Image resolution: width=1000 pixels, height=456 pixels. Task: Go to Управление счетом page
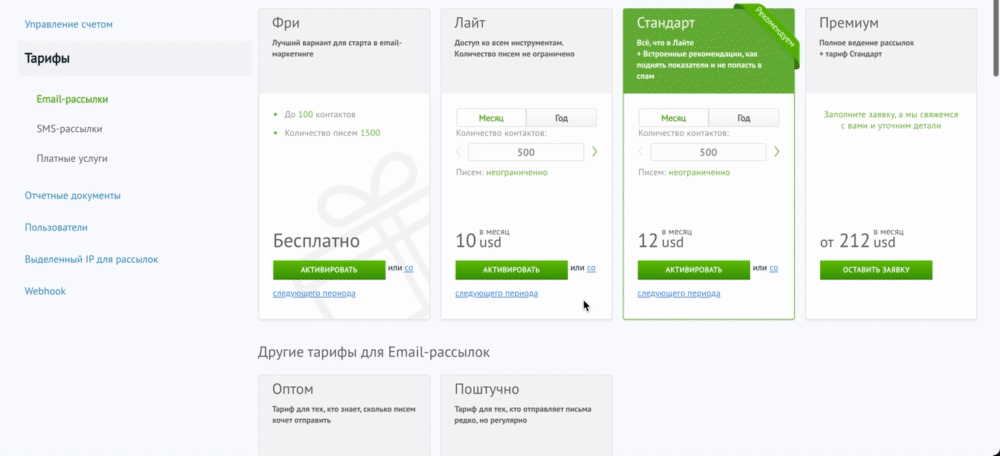[69, 24]
